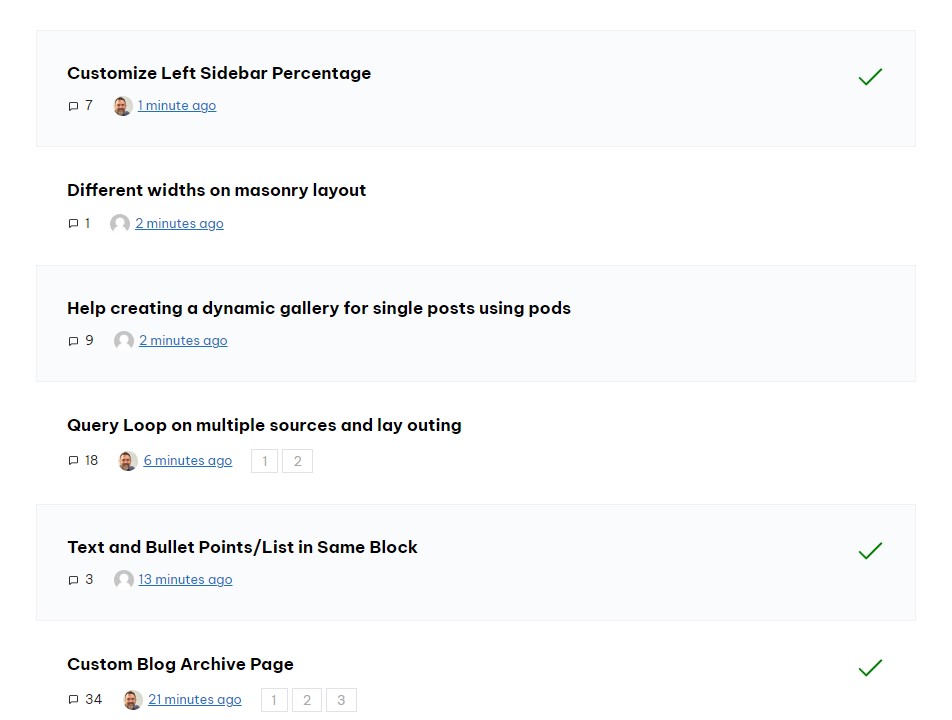Viewport: 952px width, 720px height.
Task: Open Query Loop on multiple sources topic
Action: [x=264, y=426]
